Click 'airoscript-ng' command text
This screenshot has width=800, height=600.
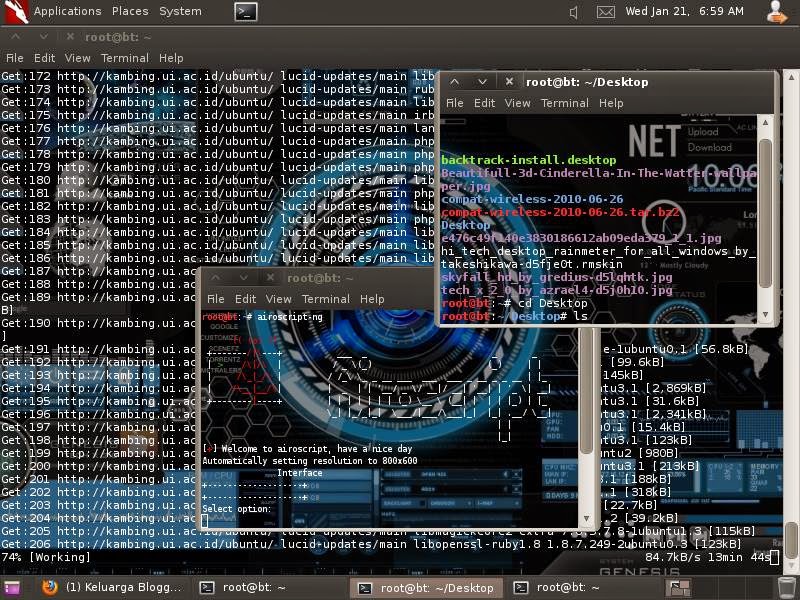click(x=290, y=317)
